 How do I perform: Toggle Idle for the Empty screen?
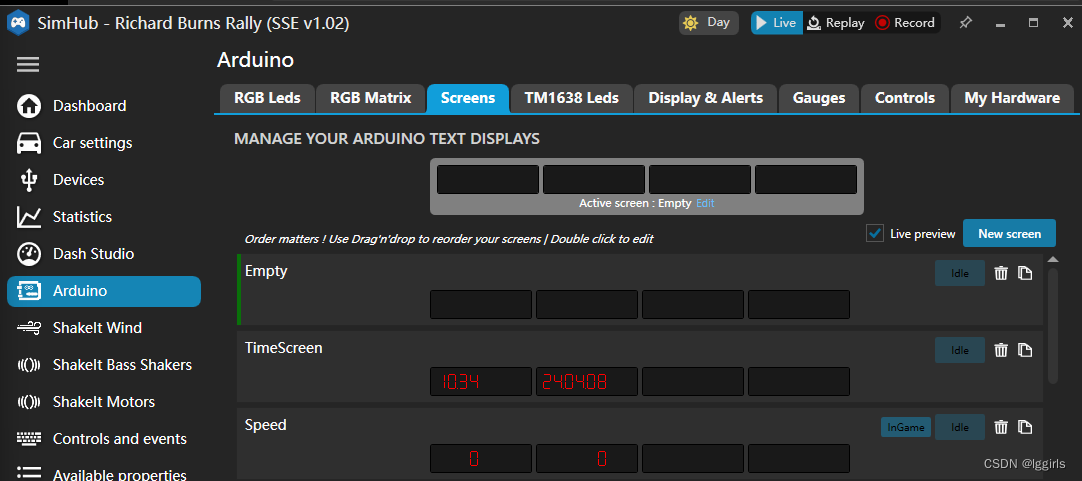tap(960, 273)
